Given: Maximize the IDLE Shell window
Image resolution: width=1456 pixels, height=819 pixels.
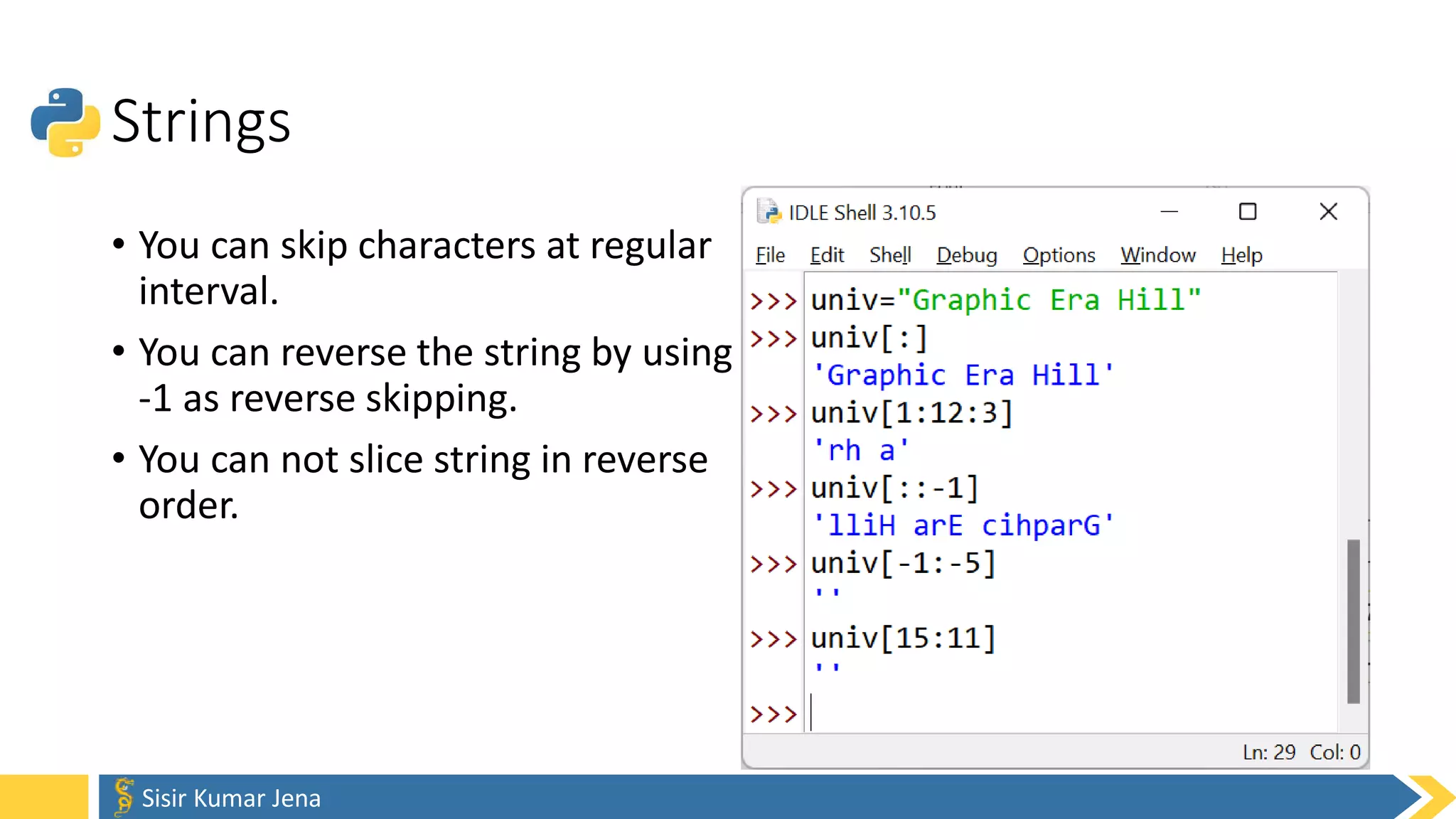Looking at the screenshot, I should click(1248, 211).
